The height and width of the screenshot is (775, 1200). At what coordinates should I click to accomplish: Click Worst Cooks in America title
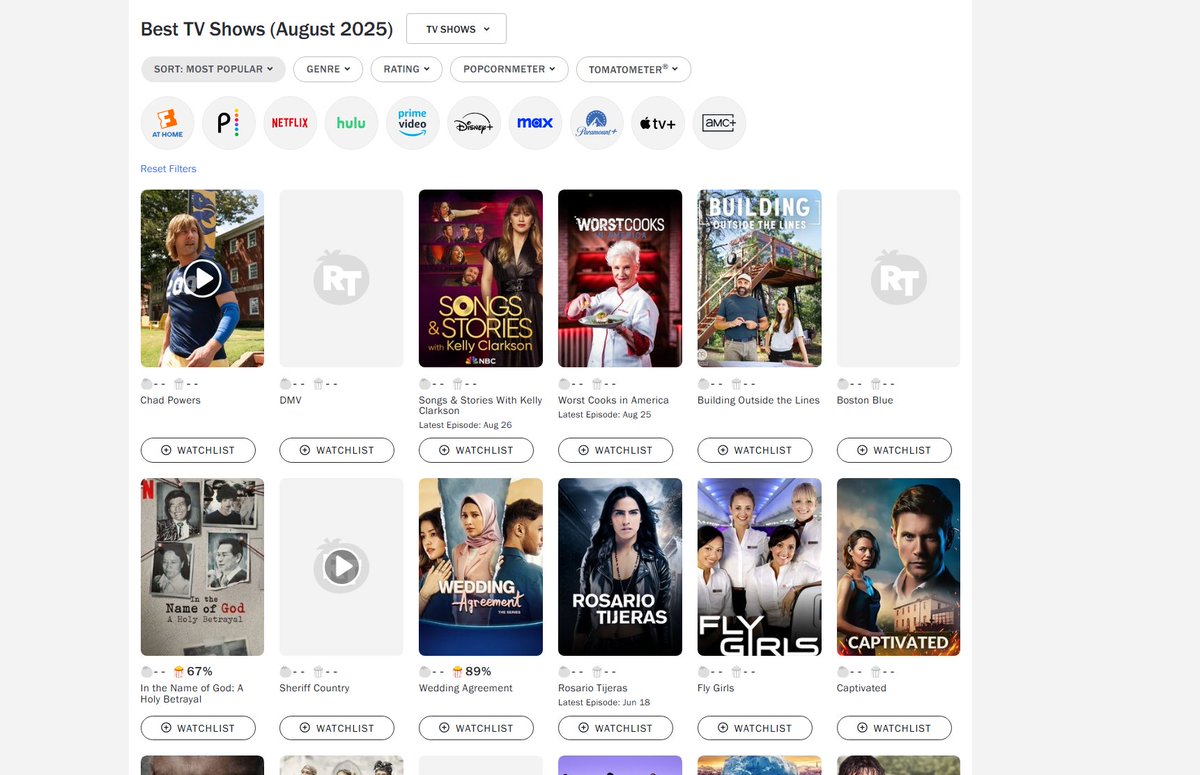coord(613,400)
